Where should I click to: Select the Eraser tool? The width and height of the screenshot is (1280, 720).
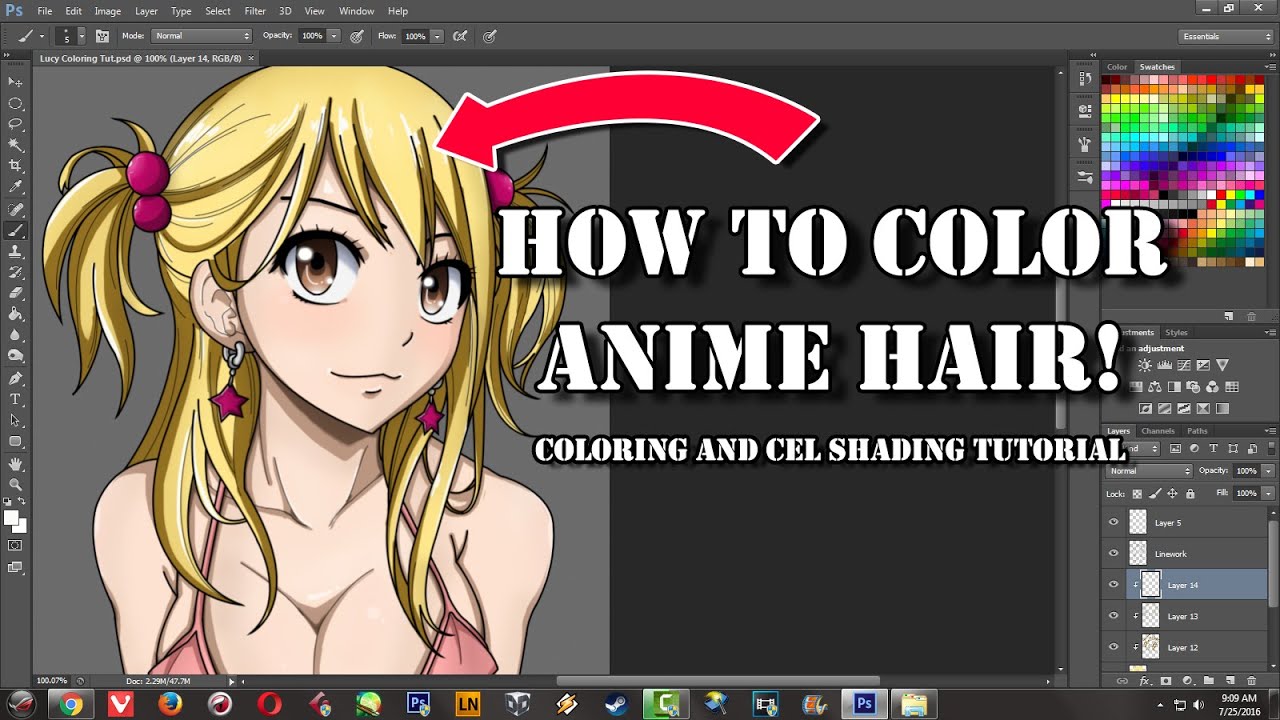pyautogui.click(x=15, y=293)
